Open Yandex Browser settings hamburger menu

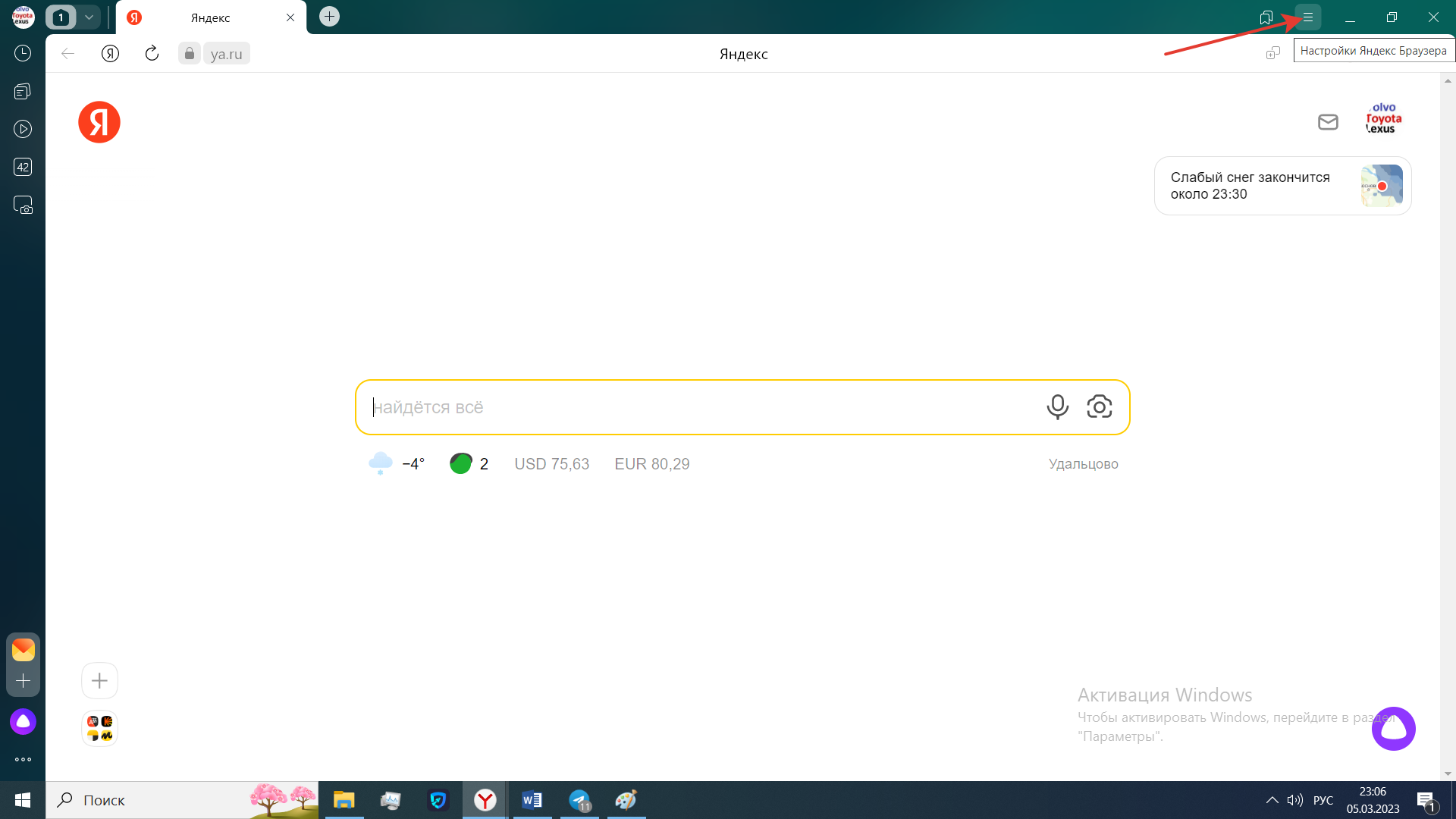point(1307,17)
